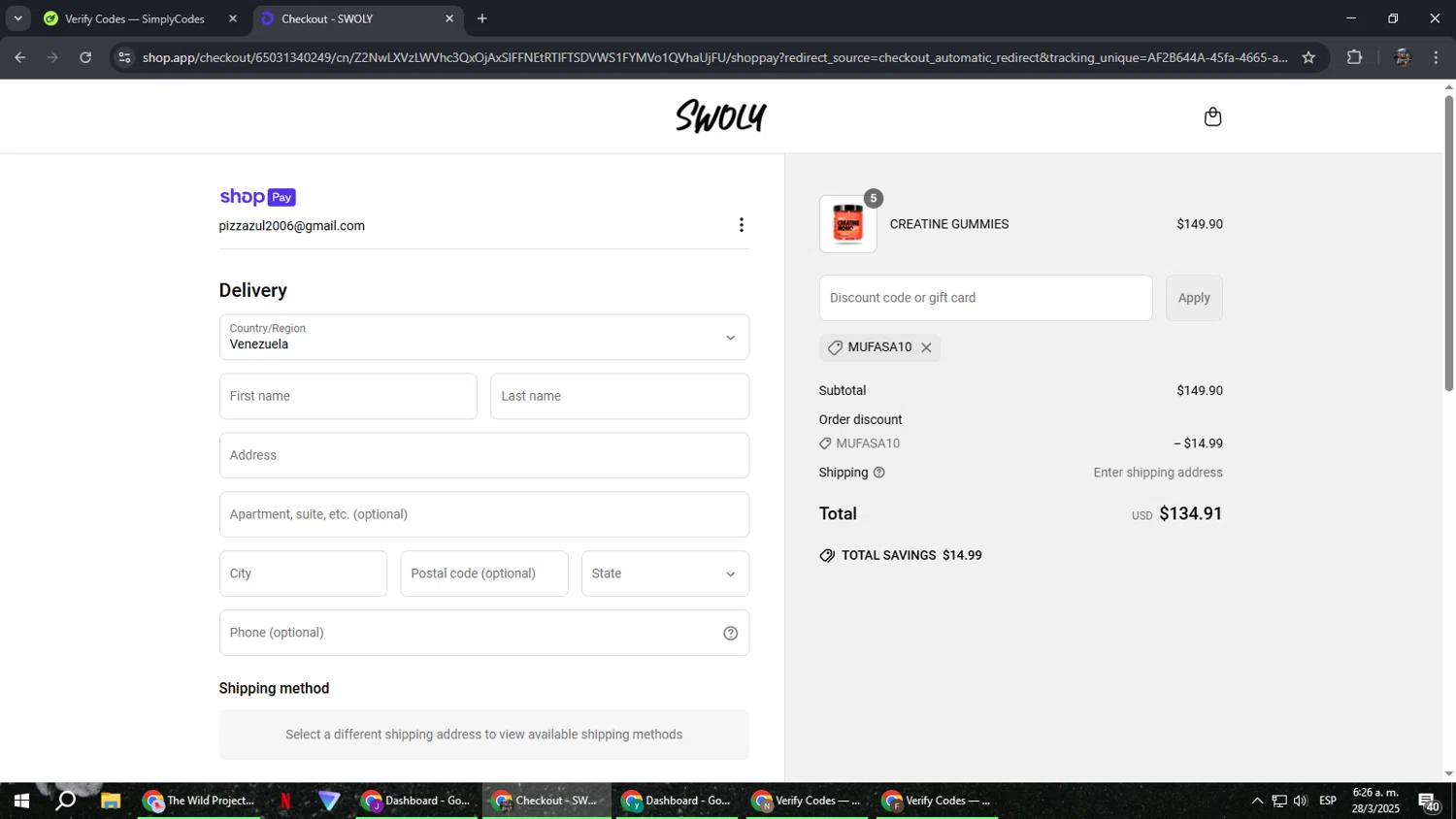The image size is (1456, 819).
Task: Open the tab search dropdown arrow
Action: click(17, 18)
